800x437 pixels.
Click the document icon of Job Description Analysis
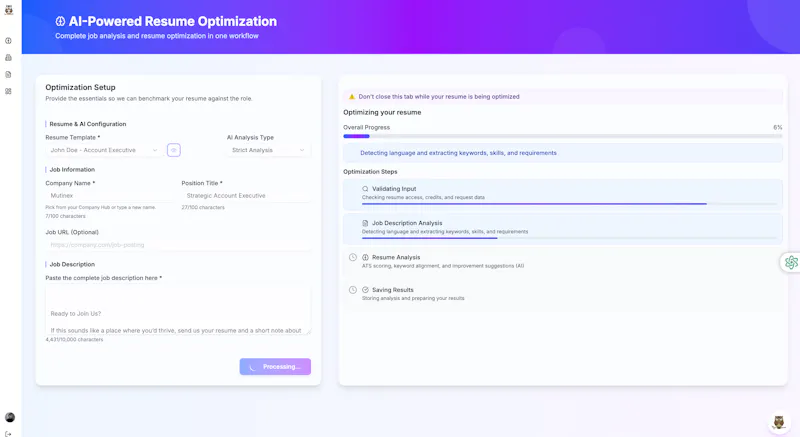(x=365, y=223)
